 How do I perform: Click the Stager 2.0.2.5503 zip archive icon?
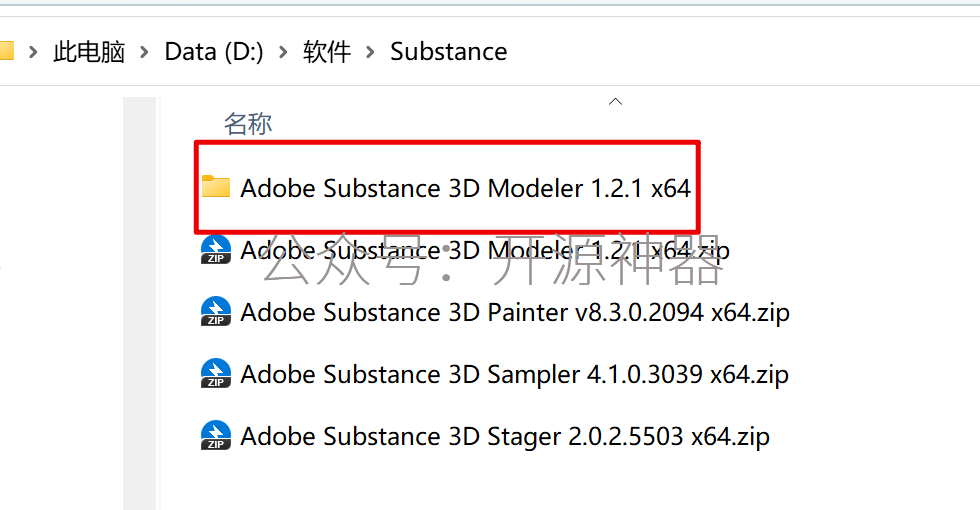215,436
